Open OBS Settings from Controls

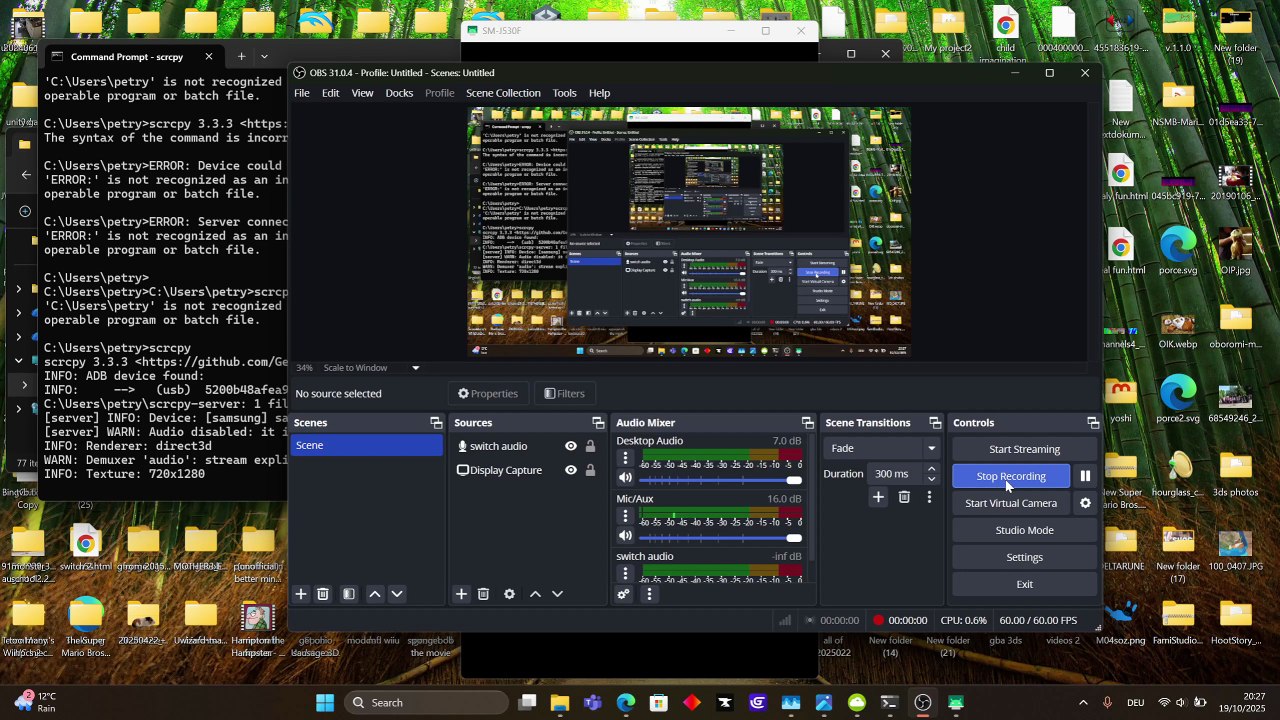coord(1024,557)
